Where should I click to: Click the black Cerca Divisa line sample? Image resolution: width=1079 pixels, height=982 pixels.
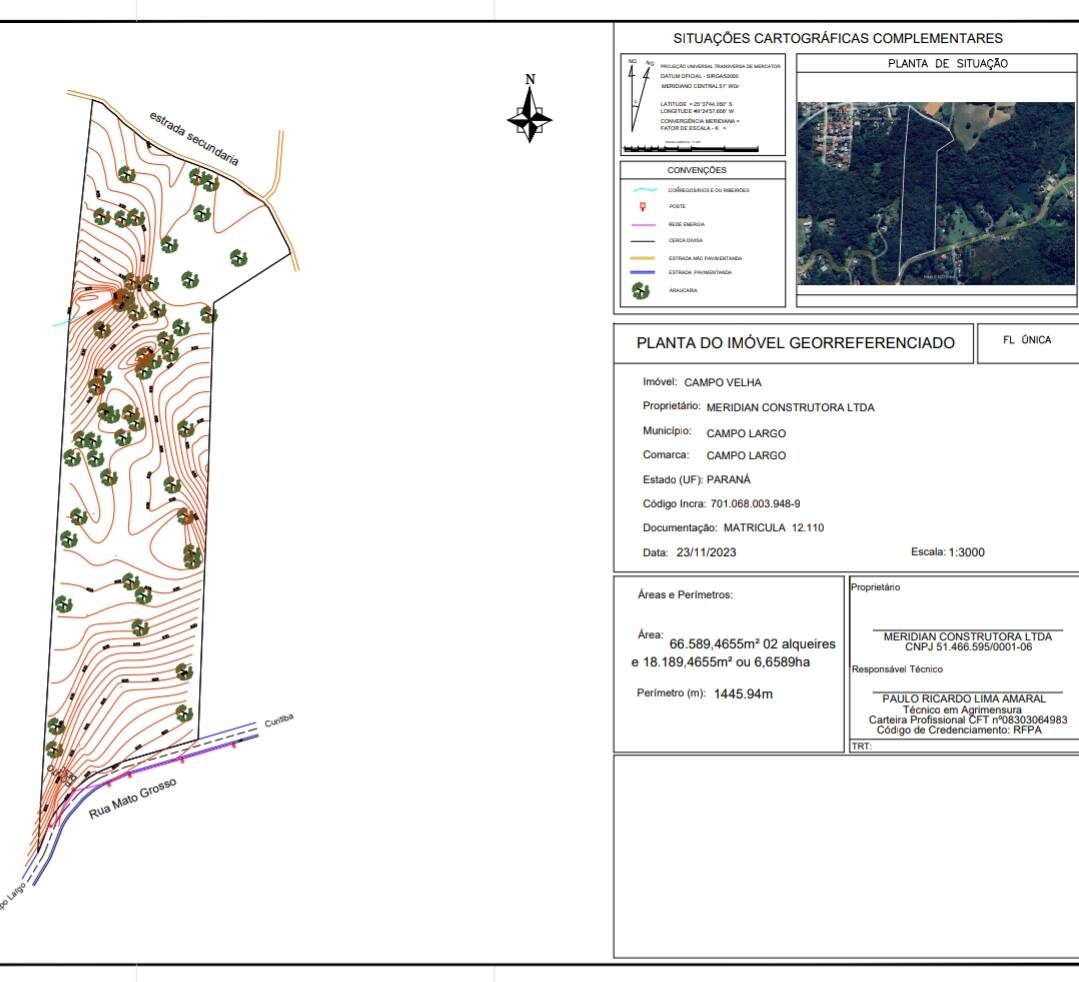tap(643, 241)
